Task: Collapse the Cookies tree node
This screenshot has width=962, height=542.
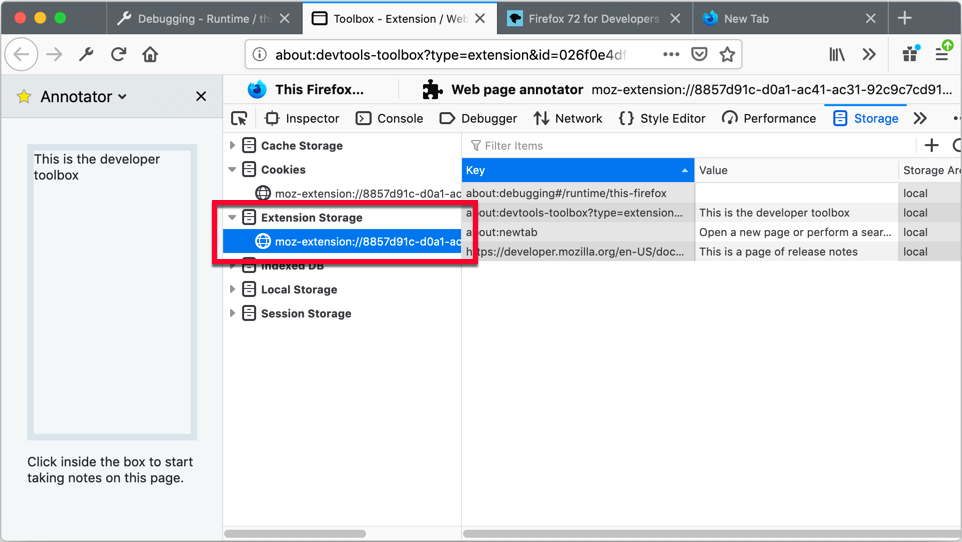Action: [x=233, y=169]
